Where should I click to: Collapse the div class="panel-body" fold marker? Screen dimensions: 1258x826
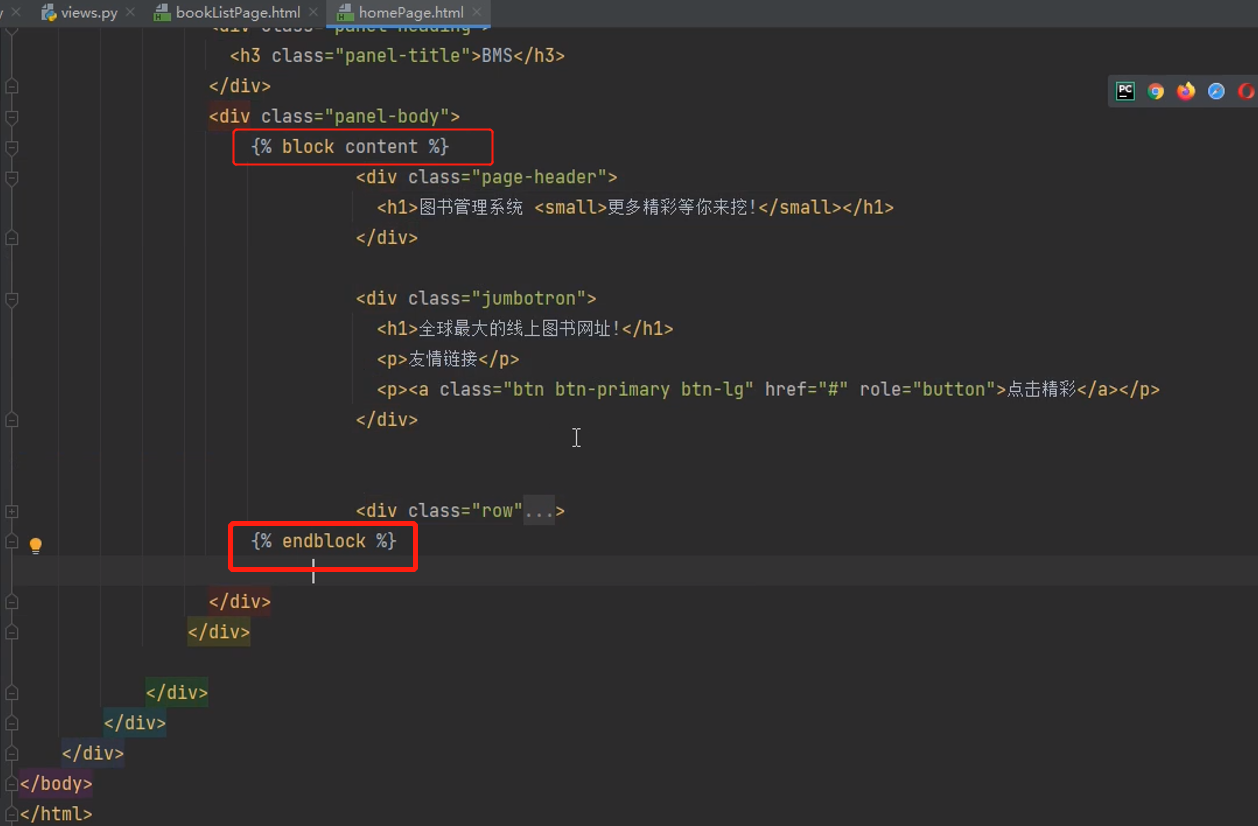coord(12,117)
